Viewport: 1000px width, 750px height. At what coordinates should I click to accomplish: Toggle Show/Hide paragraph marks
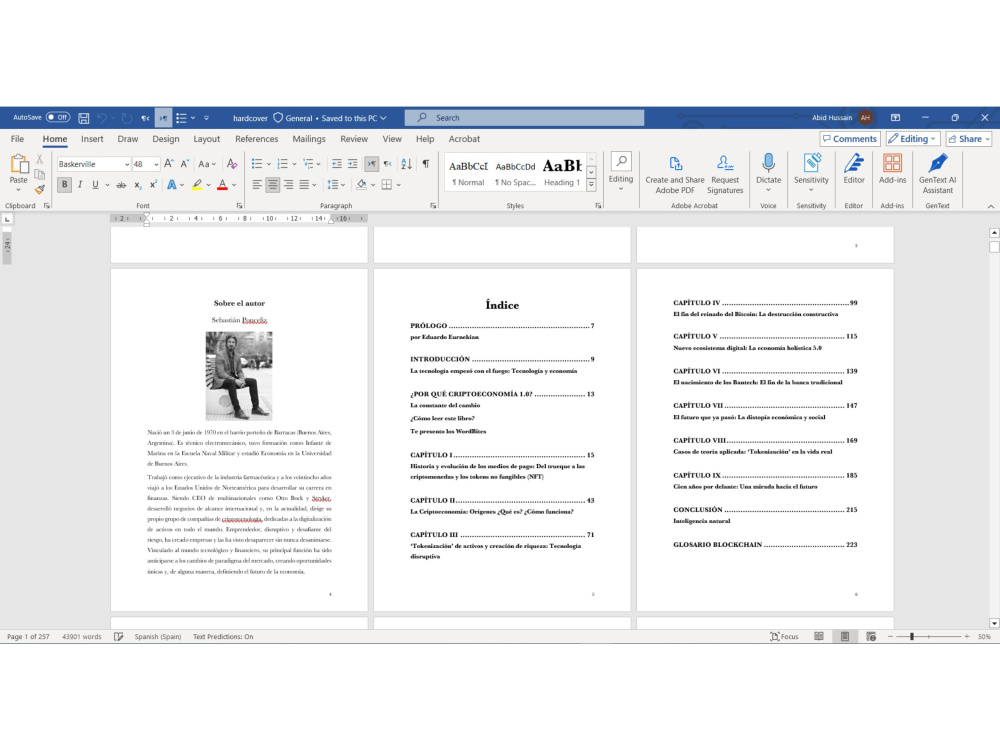click(x=426, y=164)
